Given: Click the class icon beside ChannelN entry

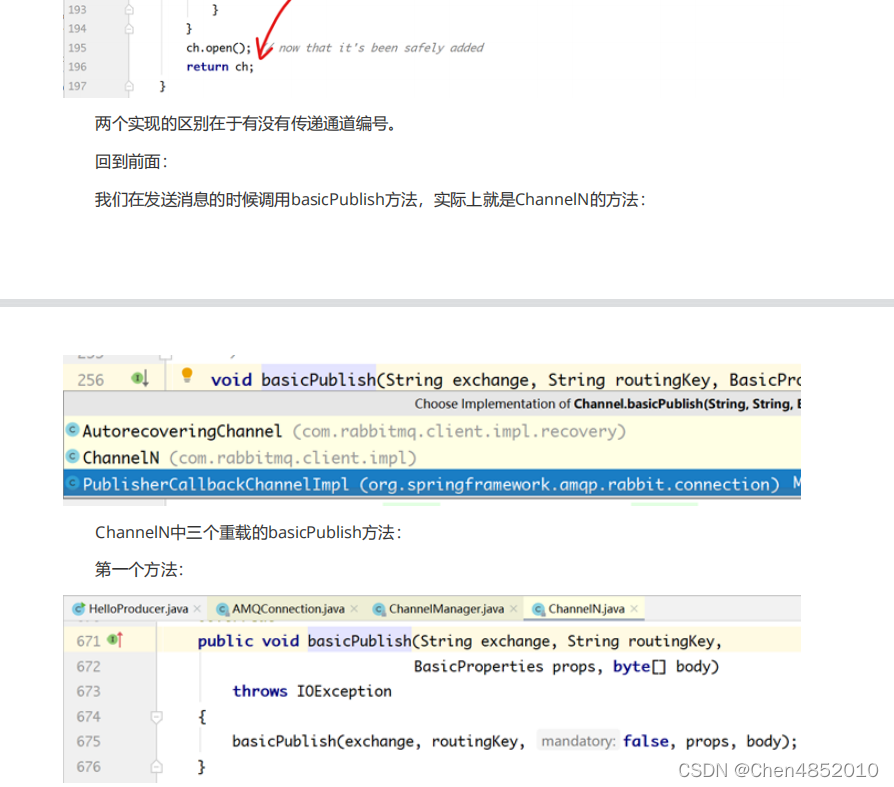Looking at the screenshot, I should (72, 456).
